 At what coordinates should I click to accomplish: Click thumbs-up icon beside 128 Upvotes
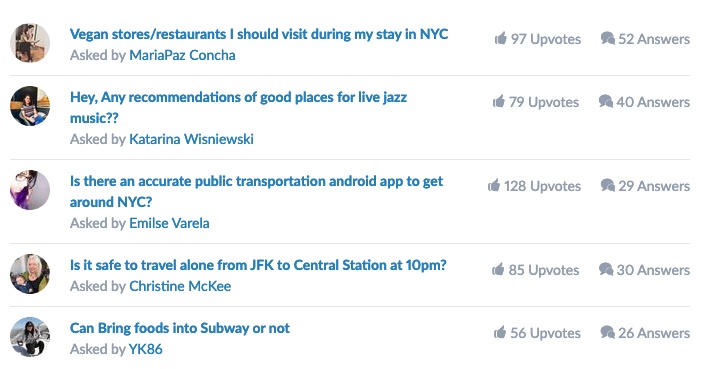click(x=494, y=185)
